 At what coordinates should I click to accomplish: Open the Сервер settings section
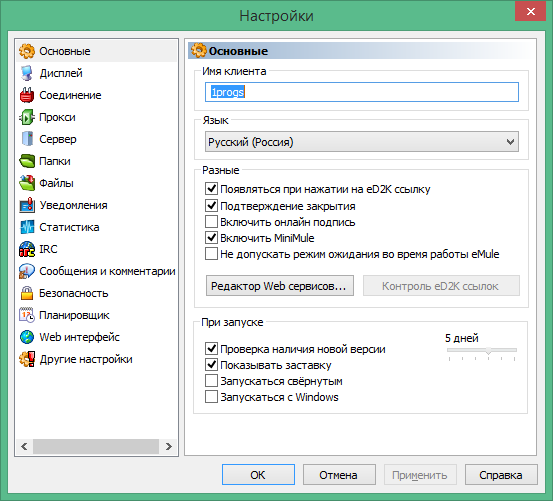(x=58, y=139)
